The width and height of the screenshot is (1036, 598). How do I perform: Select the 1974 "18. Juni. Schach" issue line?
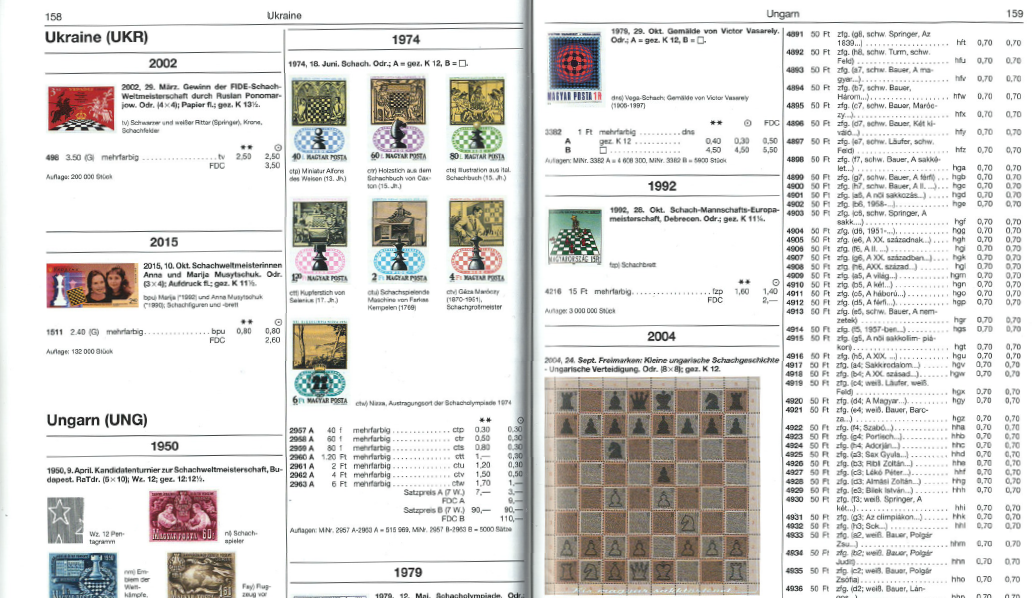pos(378,64)
